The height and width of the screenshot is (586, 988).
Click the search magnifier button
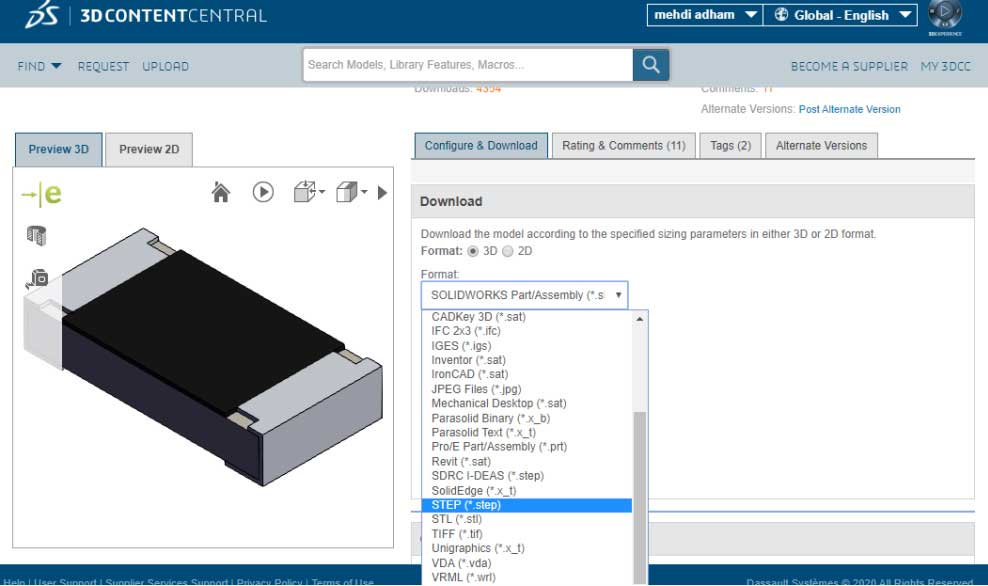pos(651,65)
